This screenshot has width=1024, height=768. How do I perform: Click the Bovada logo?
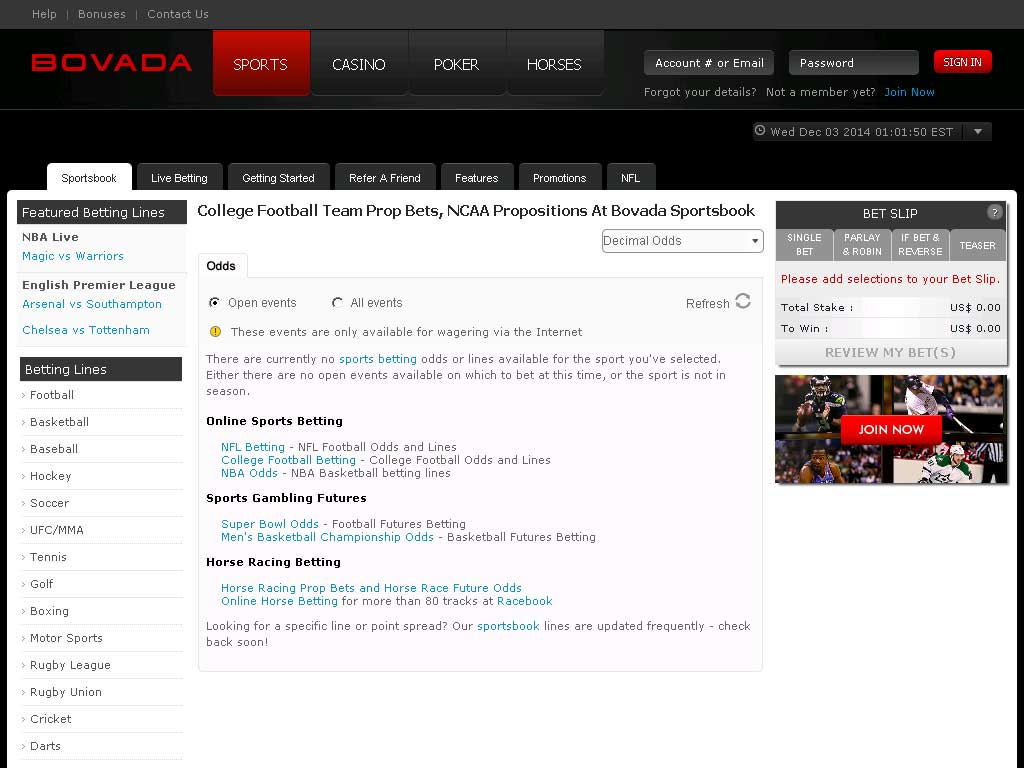111,63
